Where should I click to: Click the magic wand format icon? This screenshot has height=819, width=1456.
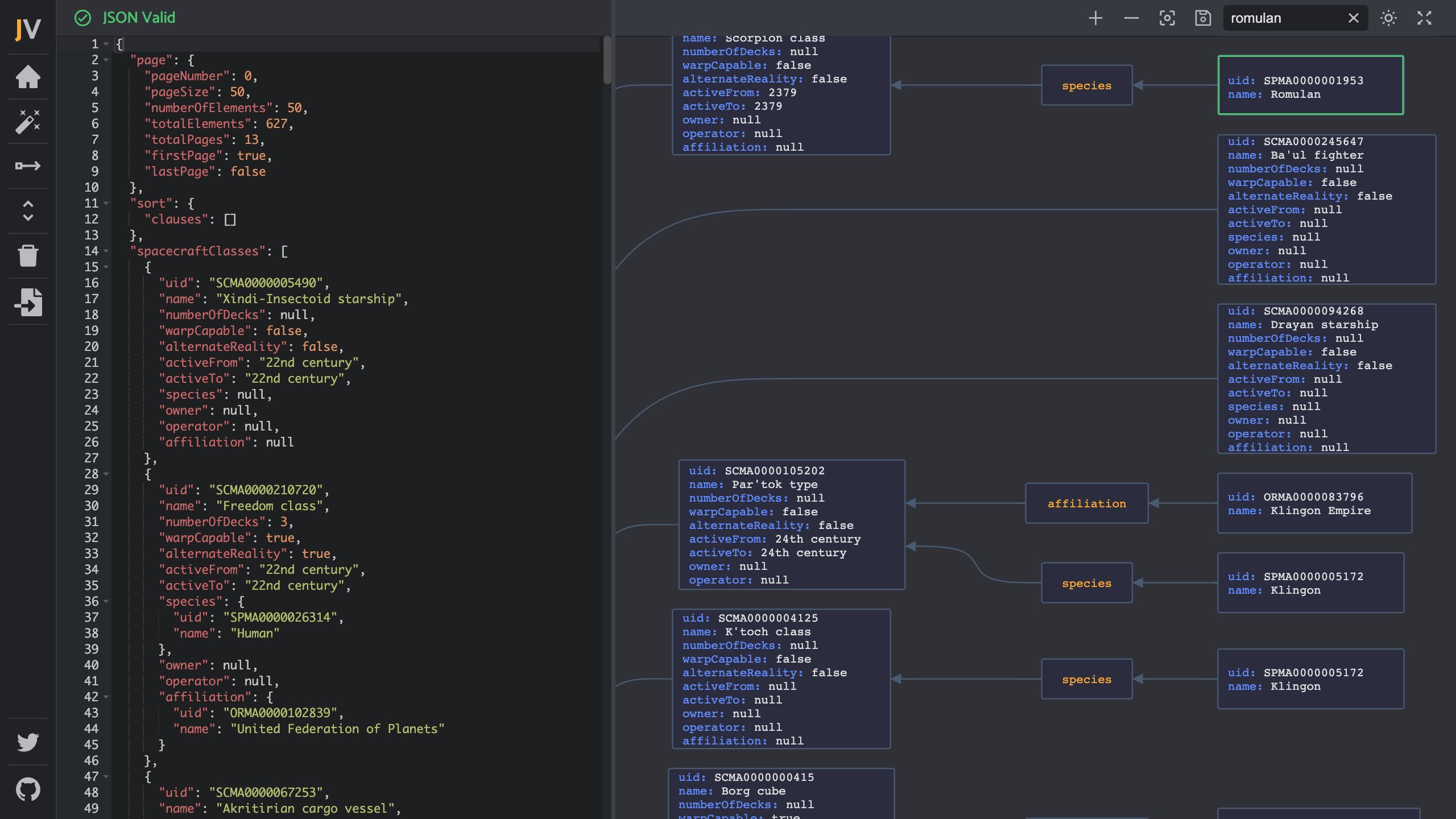pos(28,121)
